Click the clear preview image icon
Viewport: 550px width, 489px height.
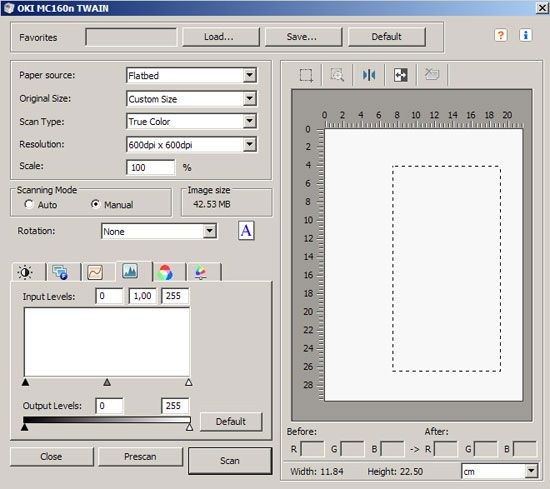pos(432,74)
